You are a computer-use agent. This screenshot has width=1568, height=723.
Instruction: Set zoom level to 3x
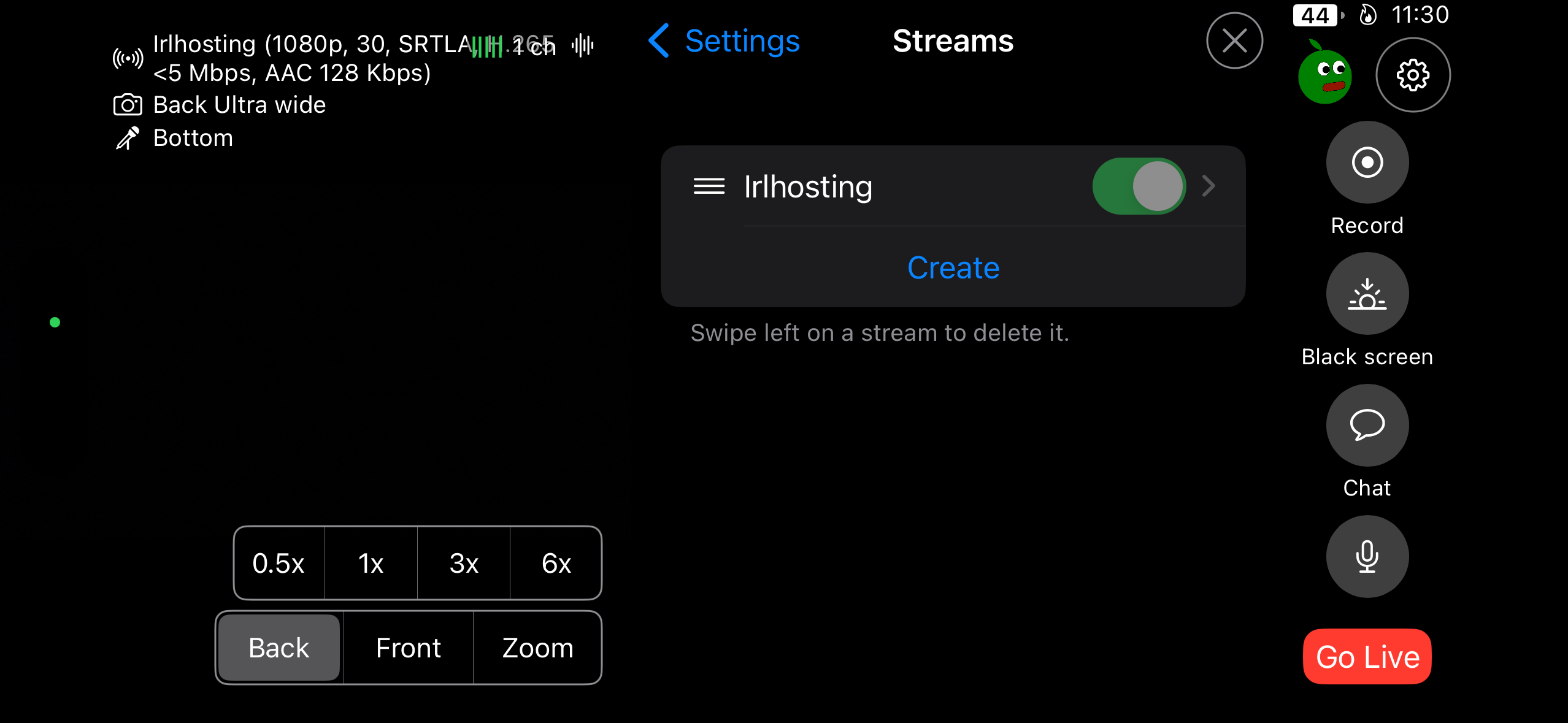click(464, 563)
